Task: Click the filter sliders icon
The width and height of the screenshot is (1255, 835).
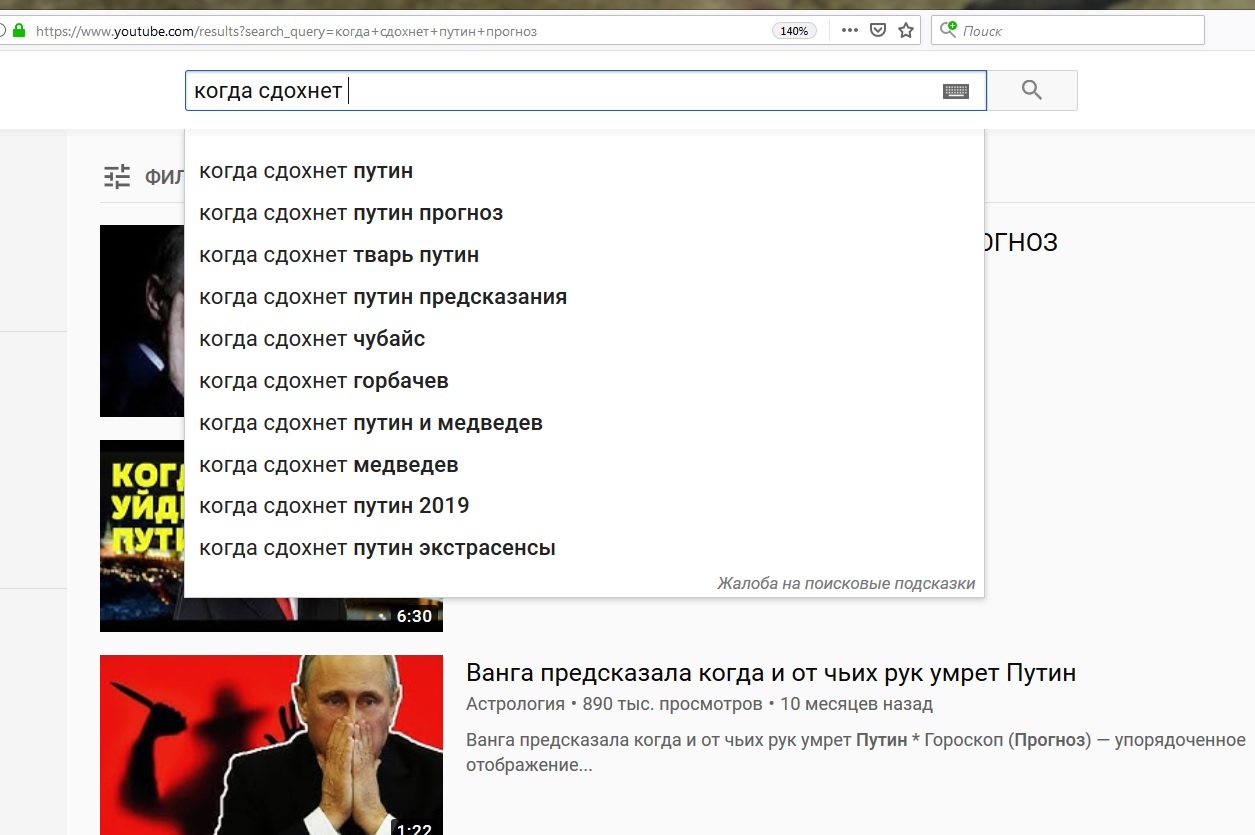Action: tap(117, 177)
